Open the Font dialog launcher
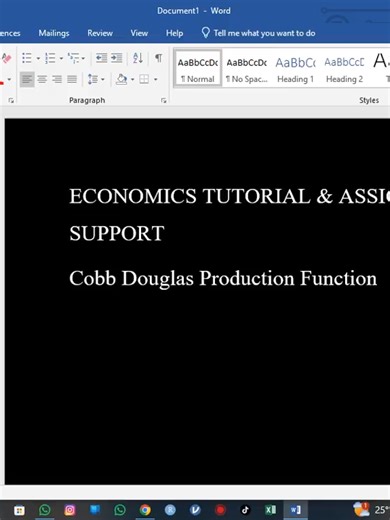 (x=11, y=100)
